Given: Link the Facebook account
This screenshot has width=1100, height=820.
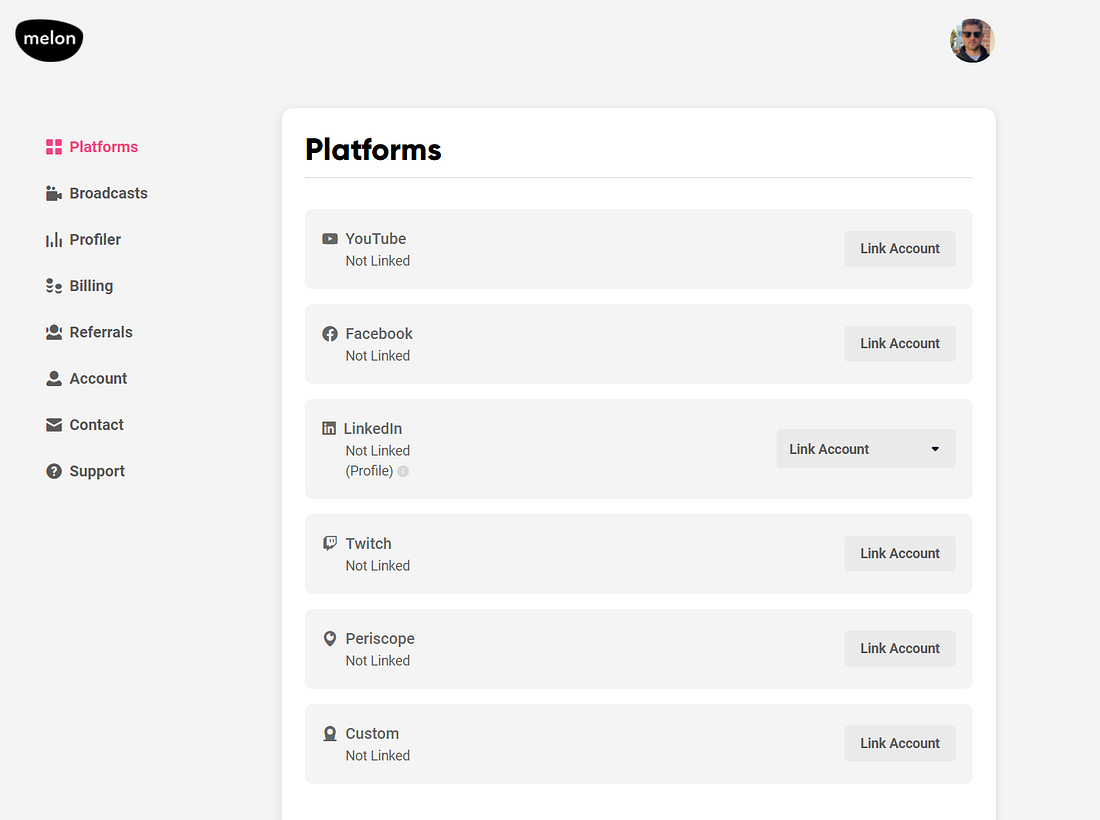Looking at the screenshot, I should 899,344.
